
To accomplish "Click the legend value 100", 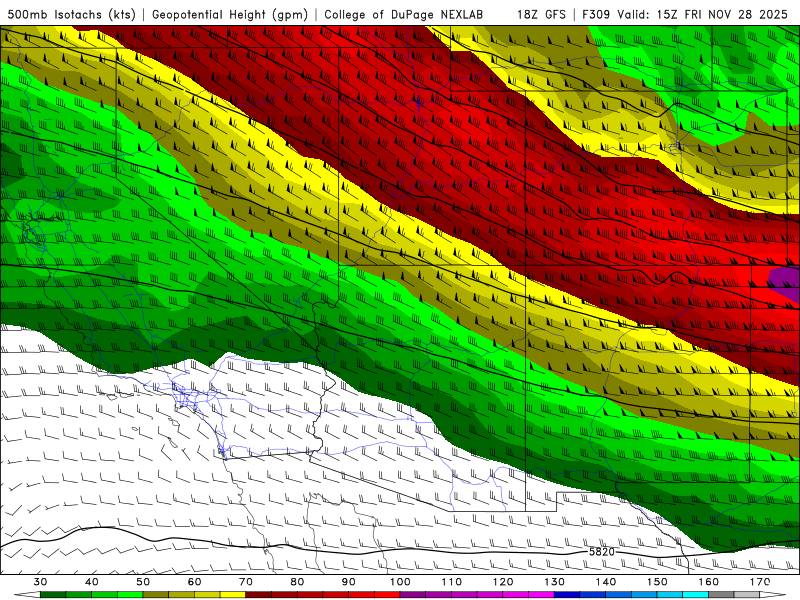I will pyautogui.click(x=401, y=582).
